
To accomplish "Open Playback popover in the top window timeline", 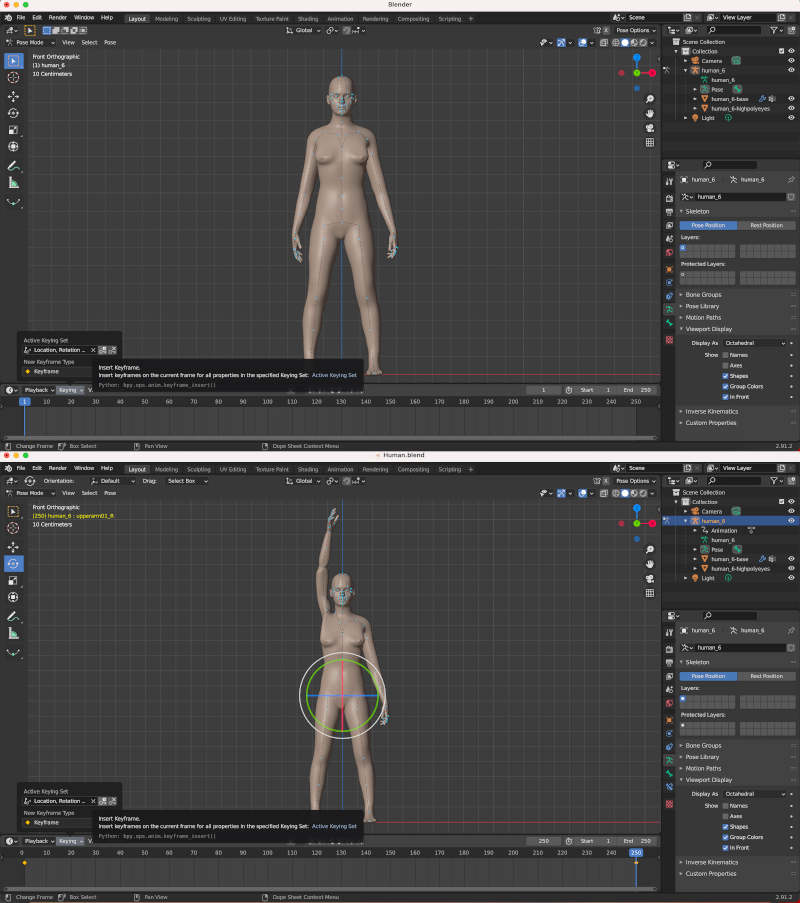I will (39, 390).
